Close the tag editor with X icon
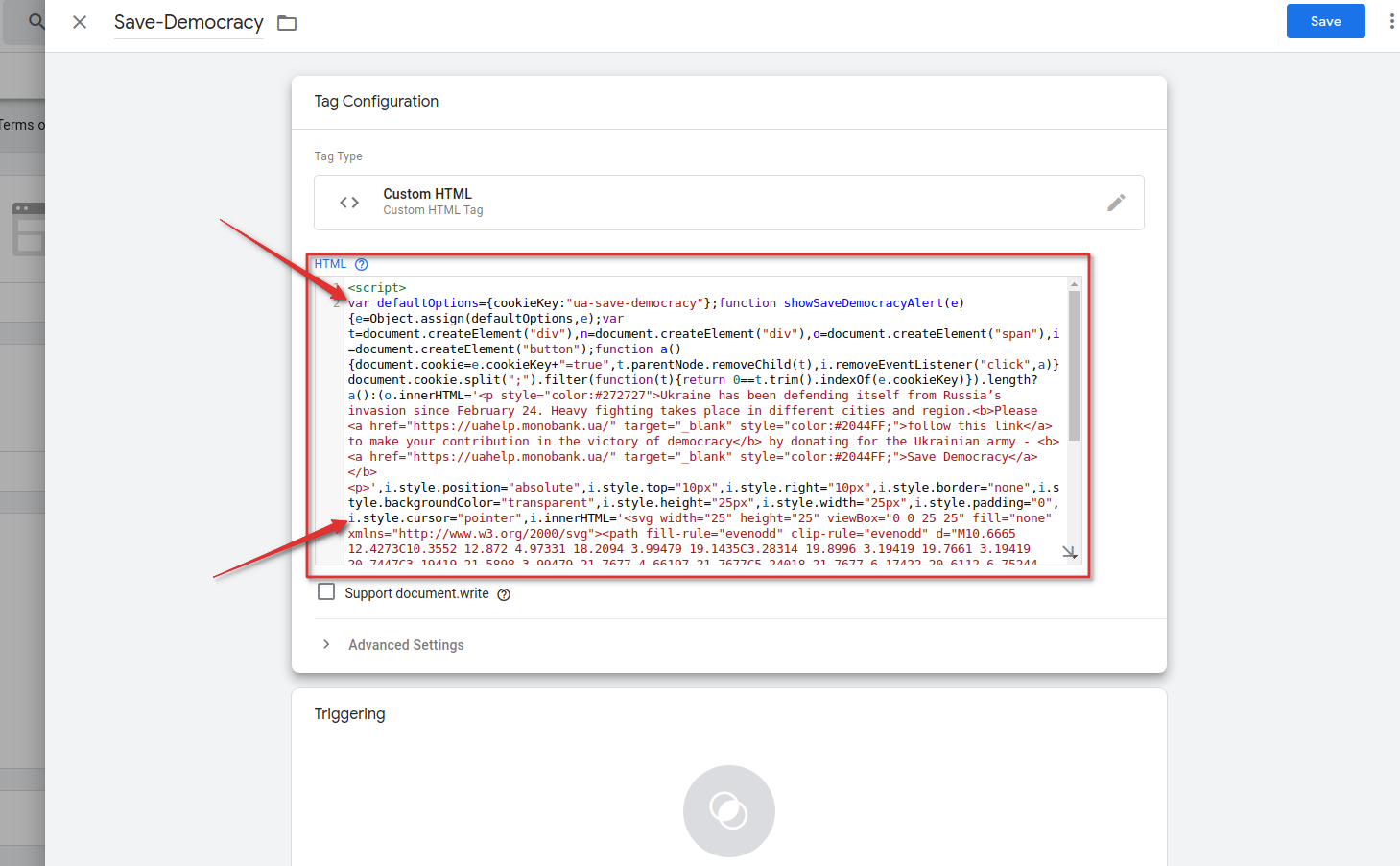 tap(80, 22)
